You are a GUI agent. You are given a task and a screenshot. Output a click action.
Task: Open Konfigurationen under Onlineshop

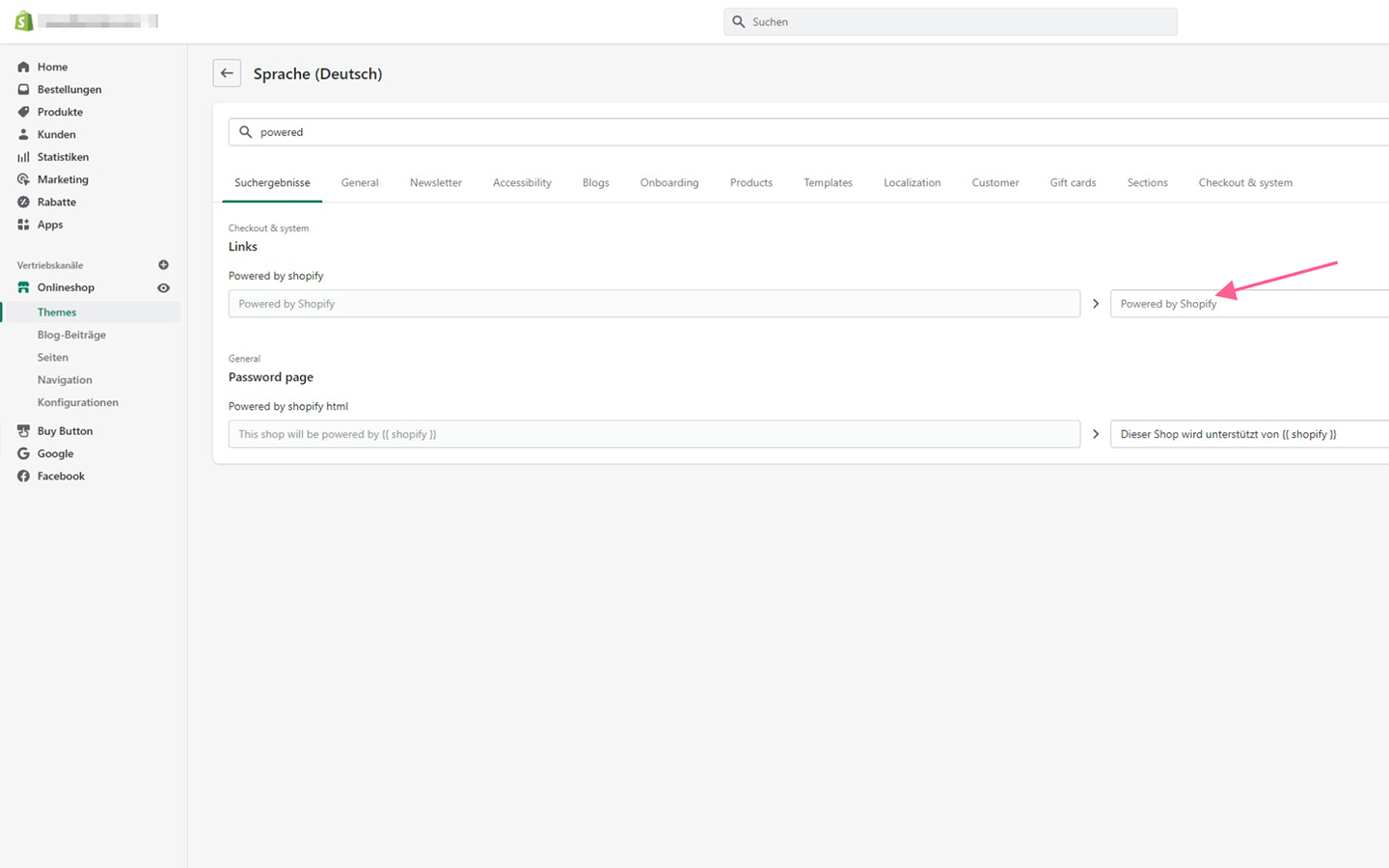pos(78,402)
